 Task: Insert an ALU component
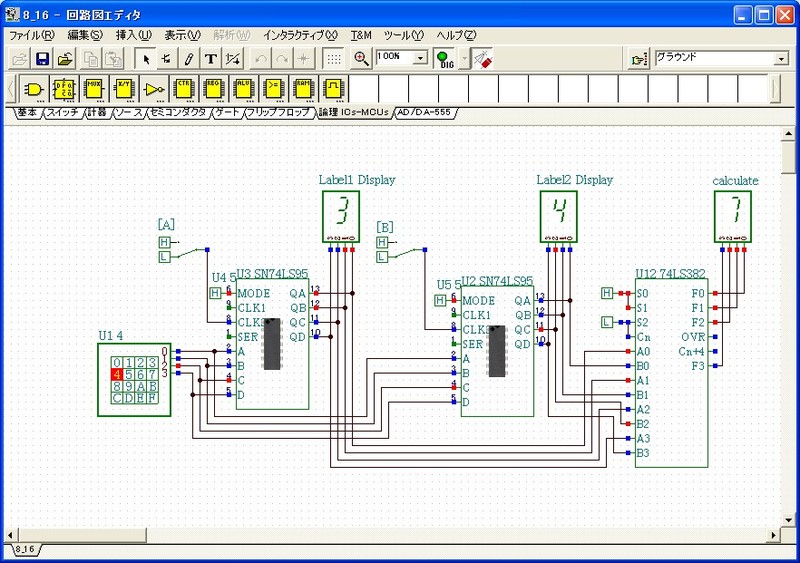pyautogui.click(x=245, y=89)
